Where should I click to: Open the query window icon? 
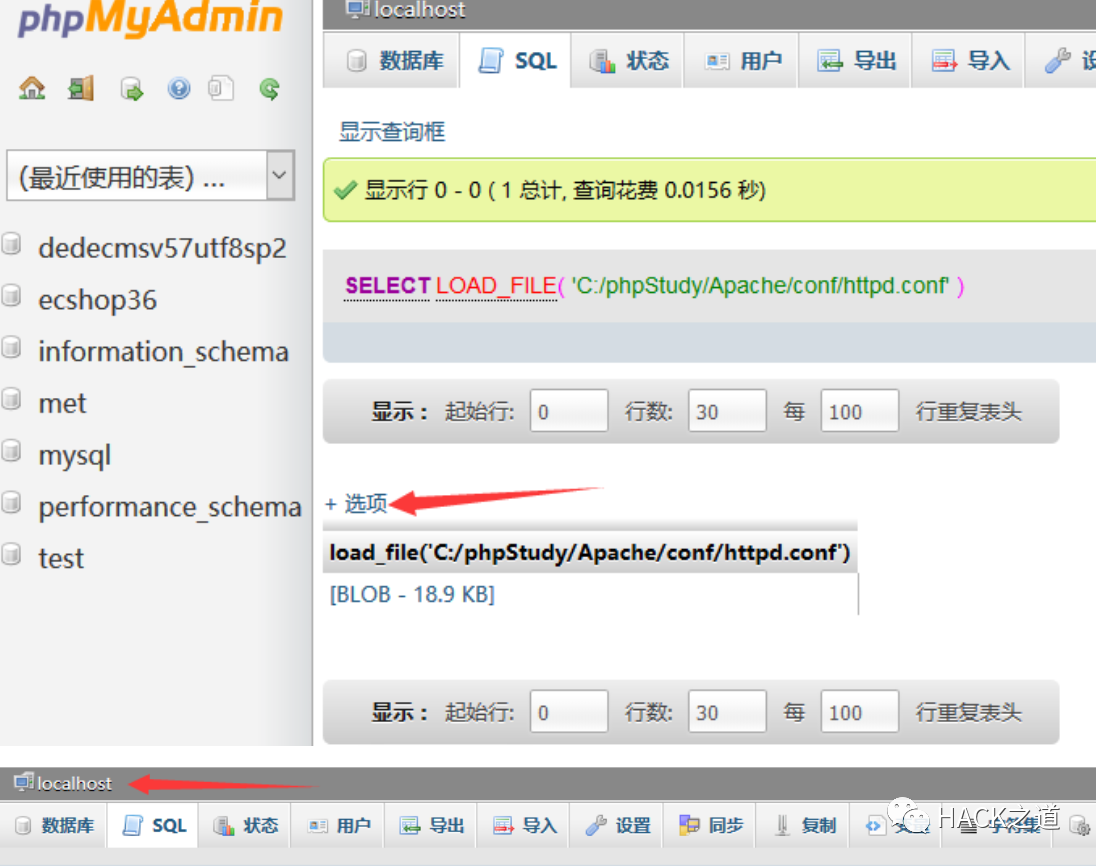[131, 89]
